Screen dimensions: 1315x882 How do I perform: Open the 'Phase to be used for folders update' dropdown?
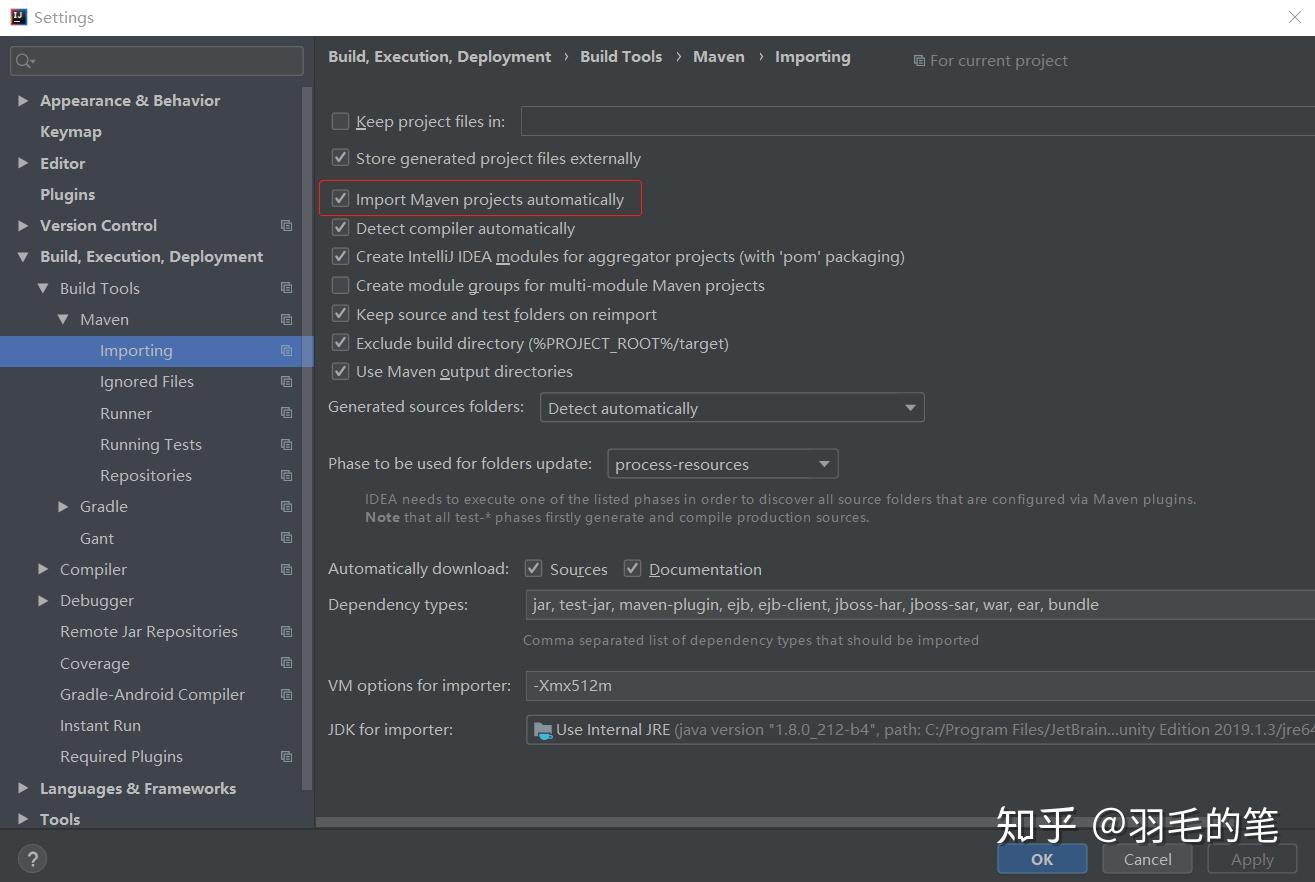(723, 464)
